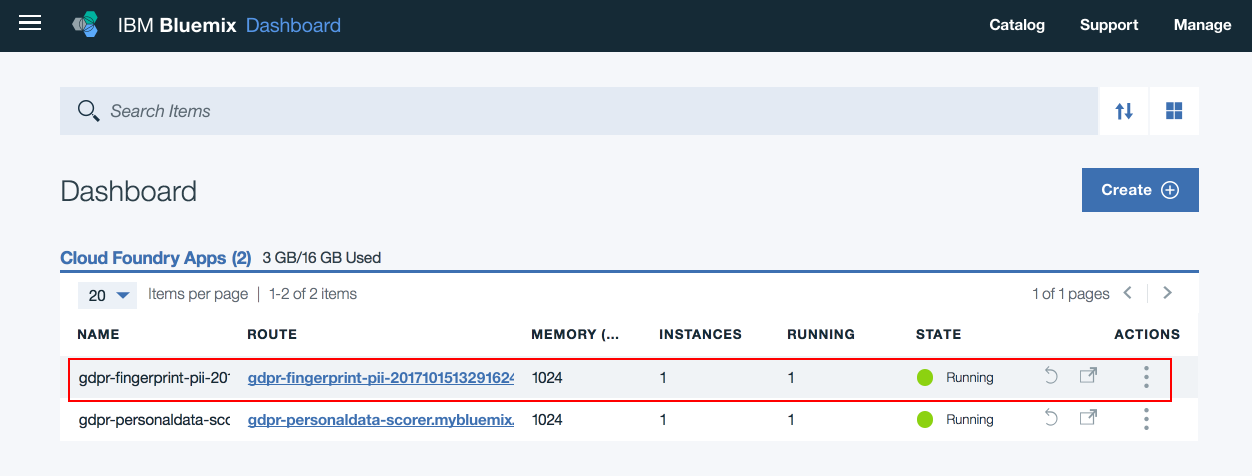Click the 1 of 1 pages text
1252x476 pixels.
1071,294
